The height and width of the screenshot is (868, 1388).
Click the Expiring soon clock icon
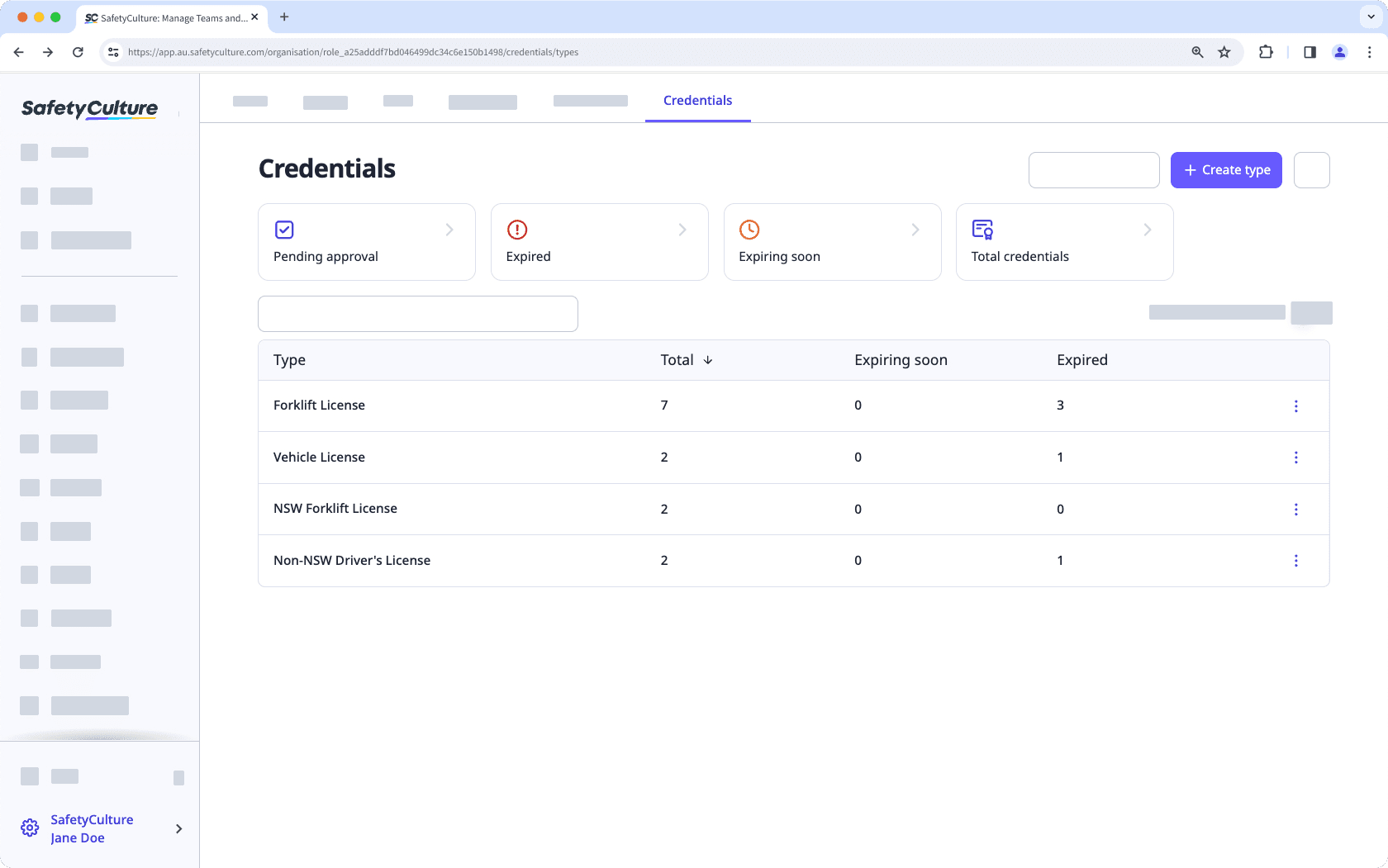750,230
